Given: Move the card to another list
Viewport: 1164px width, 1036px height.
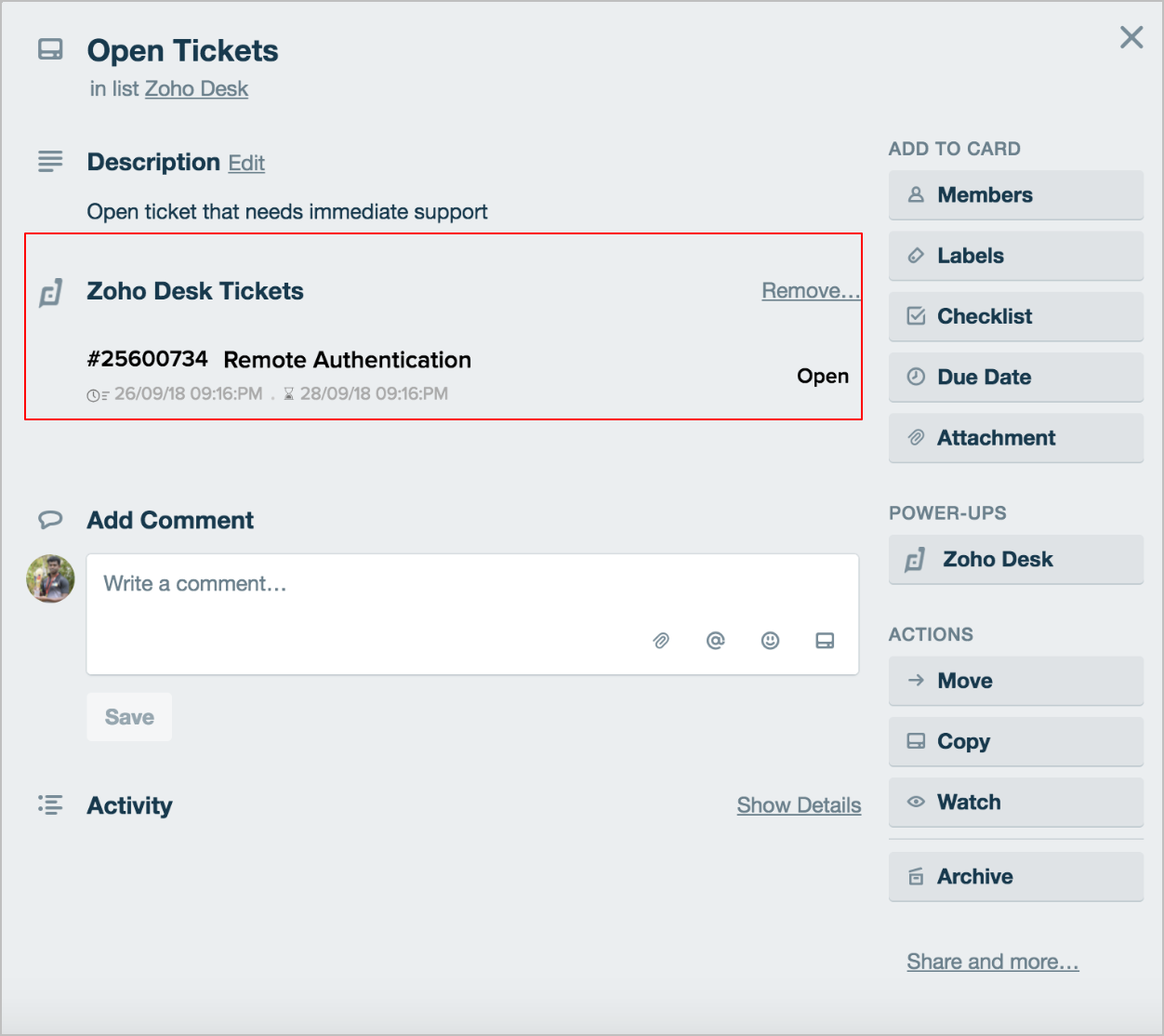Looking at the screenshot, I should point(1015,681).
